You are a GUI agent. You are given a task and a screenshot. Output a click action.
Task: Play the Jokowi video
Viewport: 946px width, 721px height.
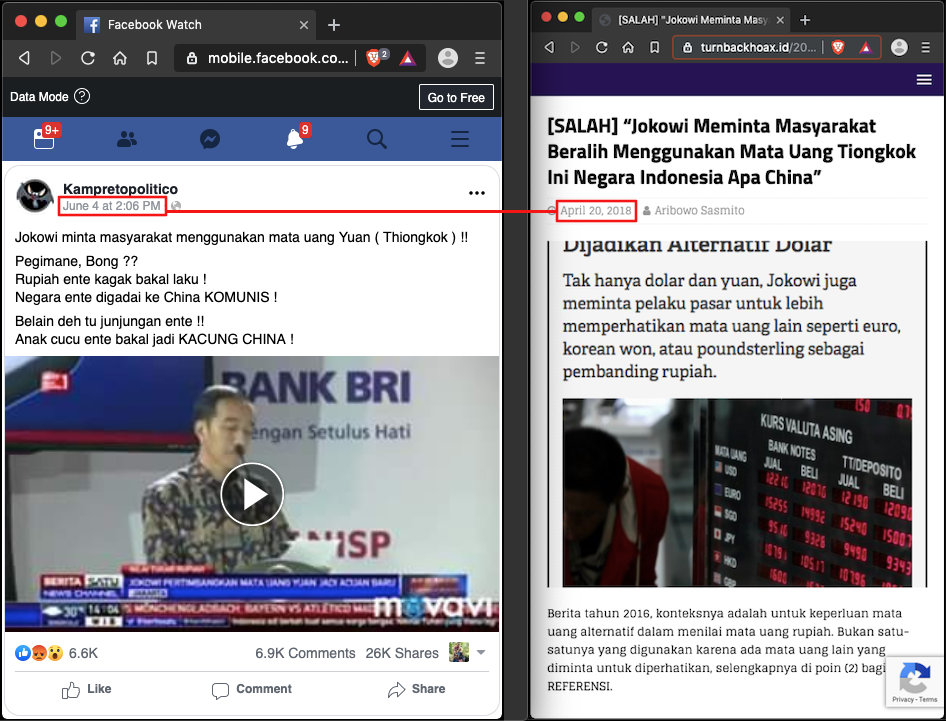coord(252,494)
